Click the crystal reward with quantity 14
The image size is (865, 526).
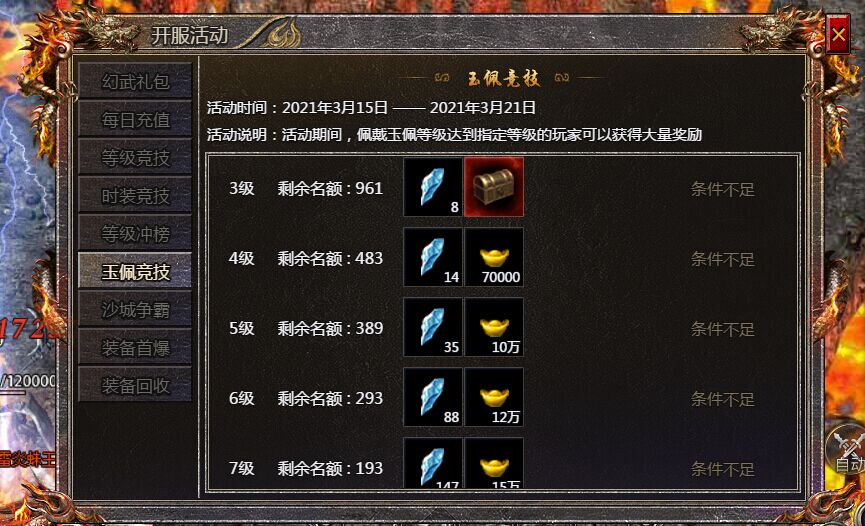433,257
